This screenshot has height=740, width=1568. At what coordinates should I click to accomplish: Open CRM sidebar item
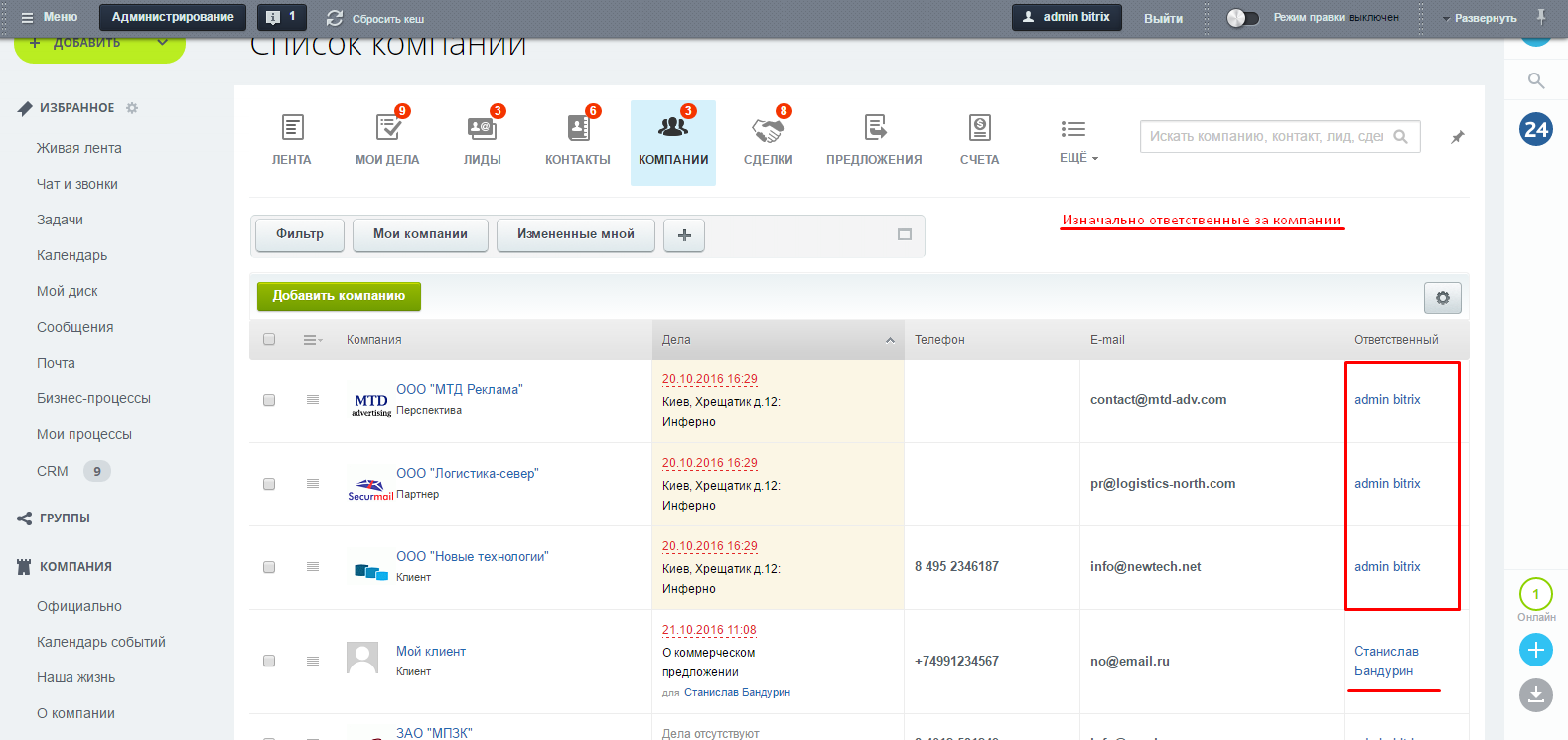click(x=53, y=471)
